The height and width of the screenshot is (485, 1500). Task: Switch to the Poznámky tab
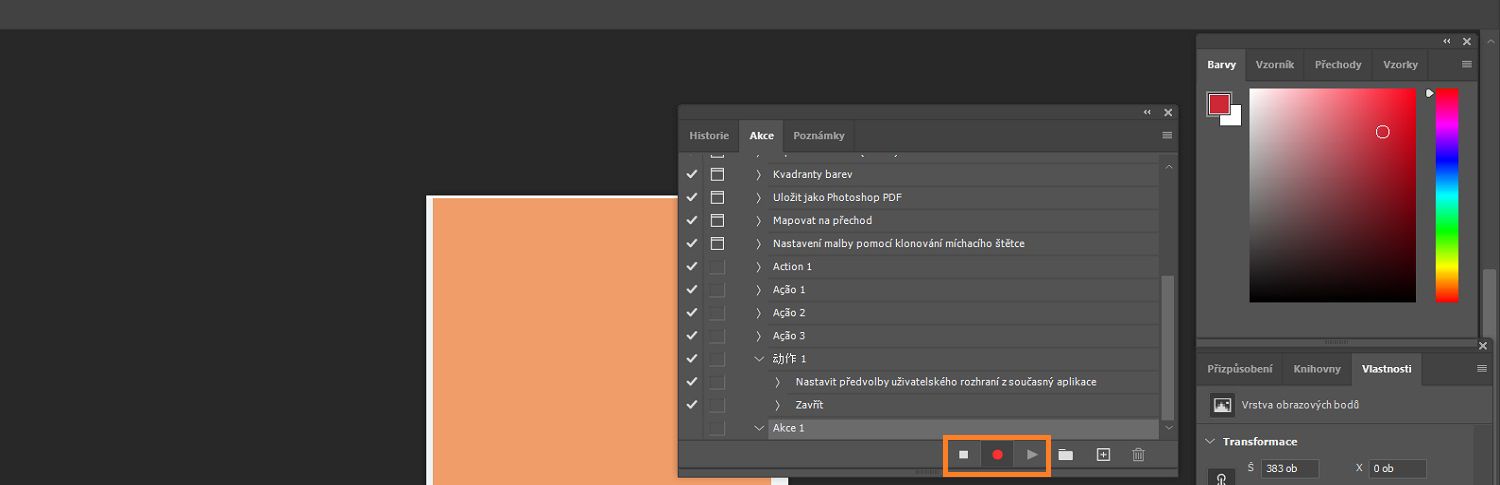click(819, 135)
